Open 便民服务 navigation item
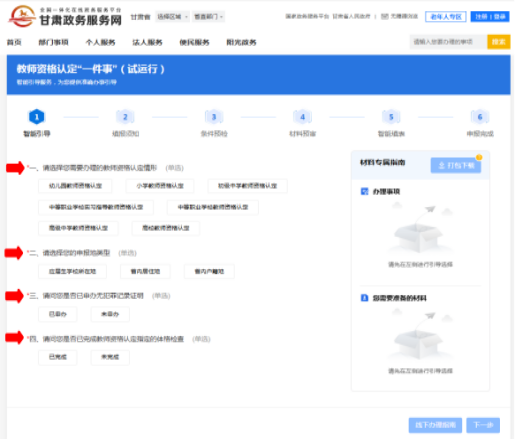Image resolution: width=516 pixels, height=439 pixels. (194, 42)
